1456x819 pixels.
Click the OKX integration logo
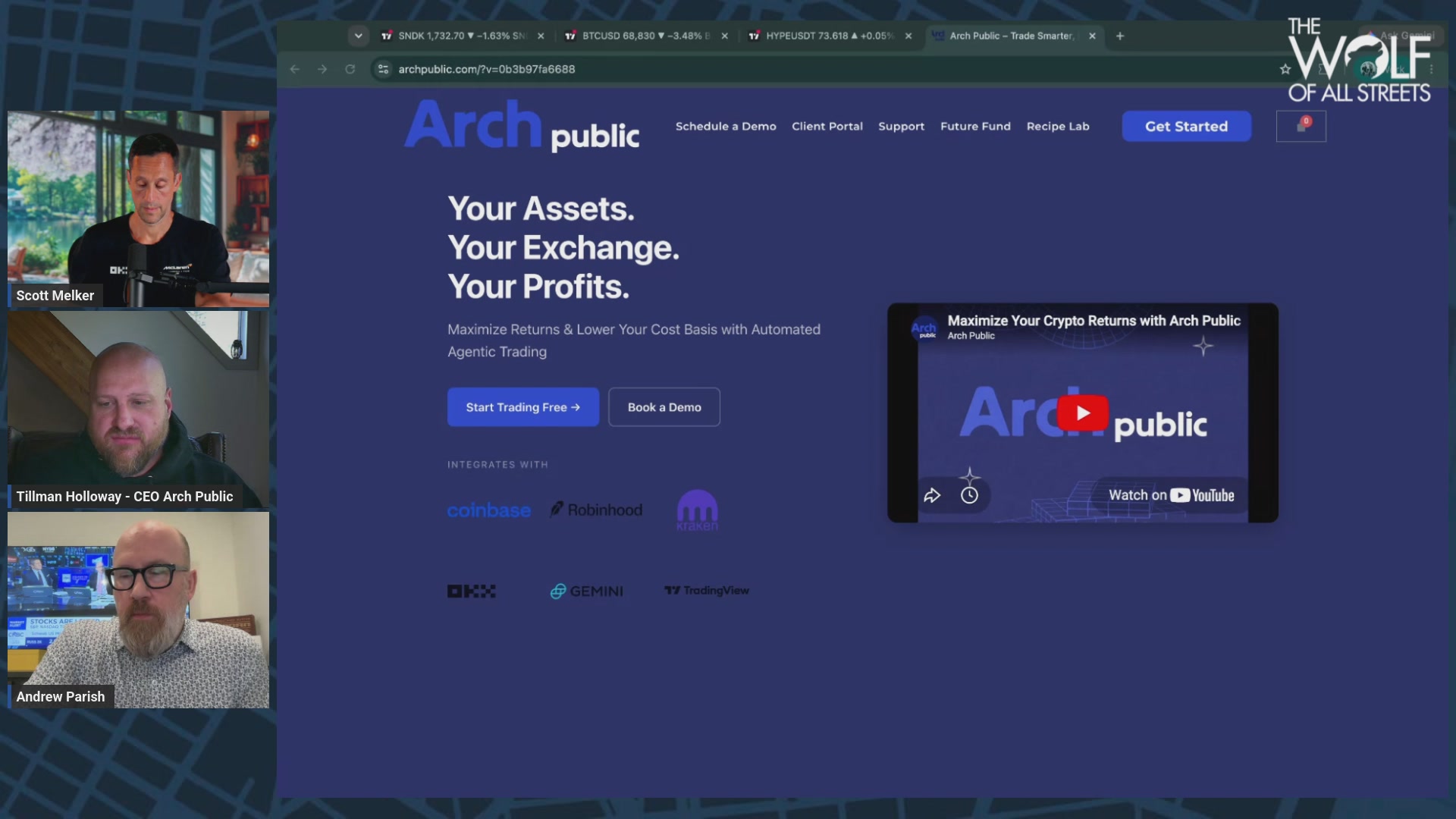pyautogui.click(x=472, y=591)
